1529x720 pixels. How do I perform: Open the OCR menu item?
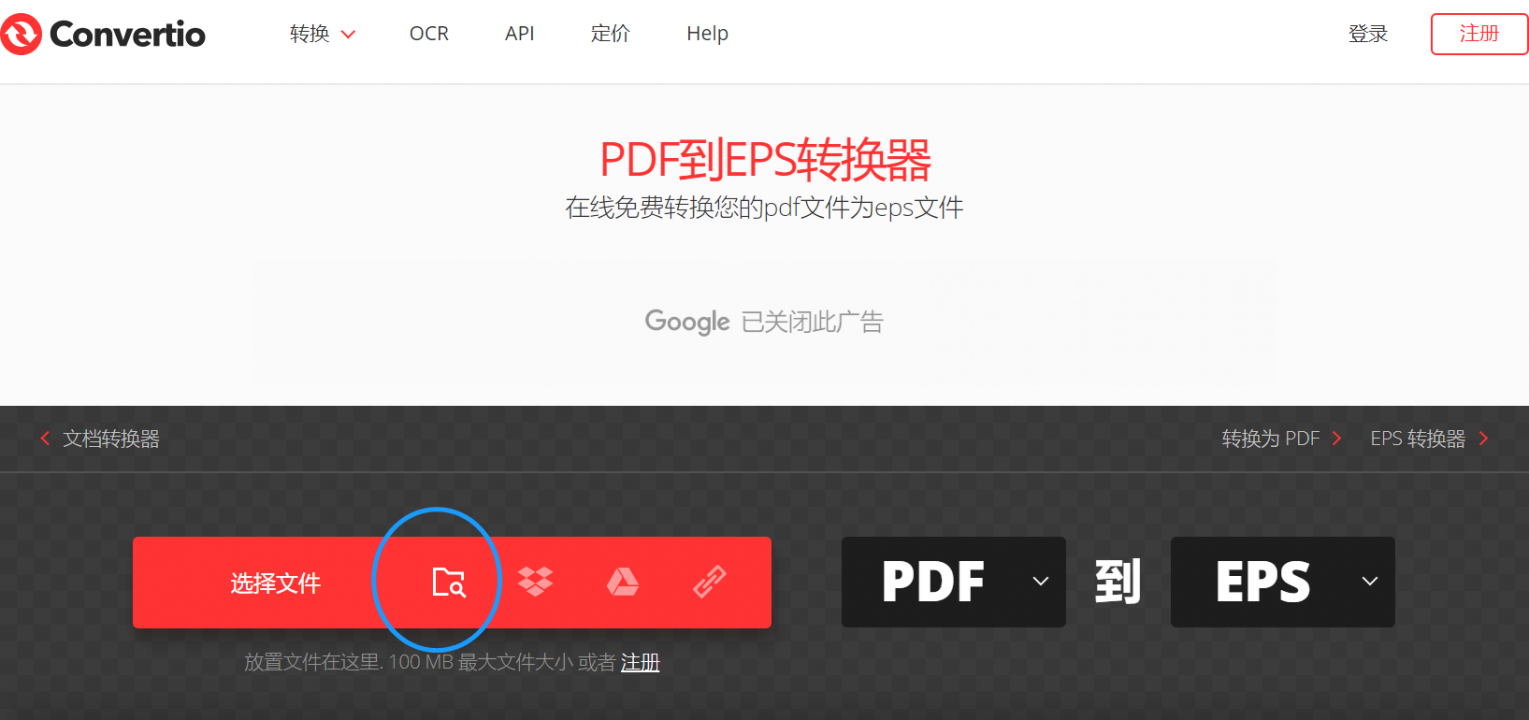coord(428,33)
